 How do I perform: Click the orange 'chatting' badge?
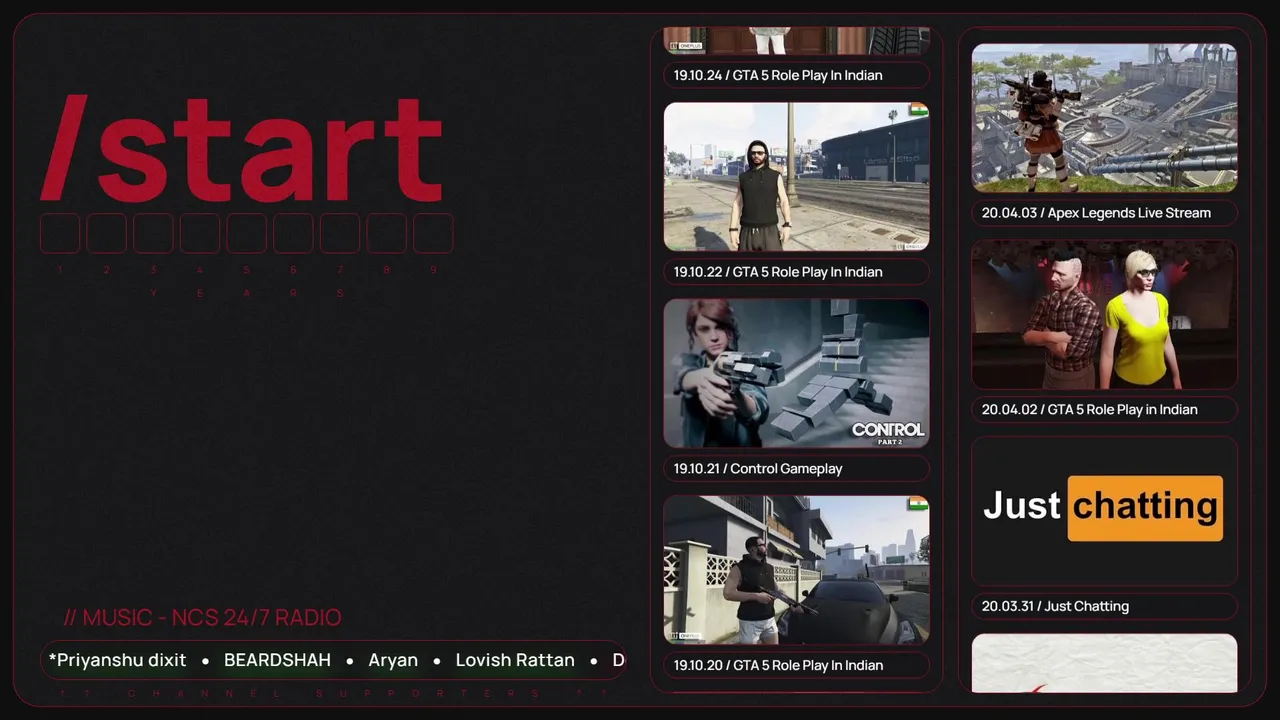[x=1145, y=508]
